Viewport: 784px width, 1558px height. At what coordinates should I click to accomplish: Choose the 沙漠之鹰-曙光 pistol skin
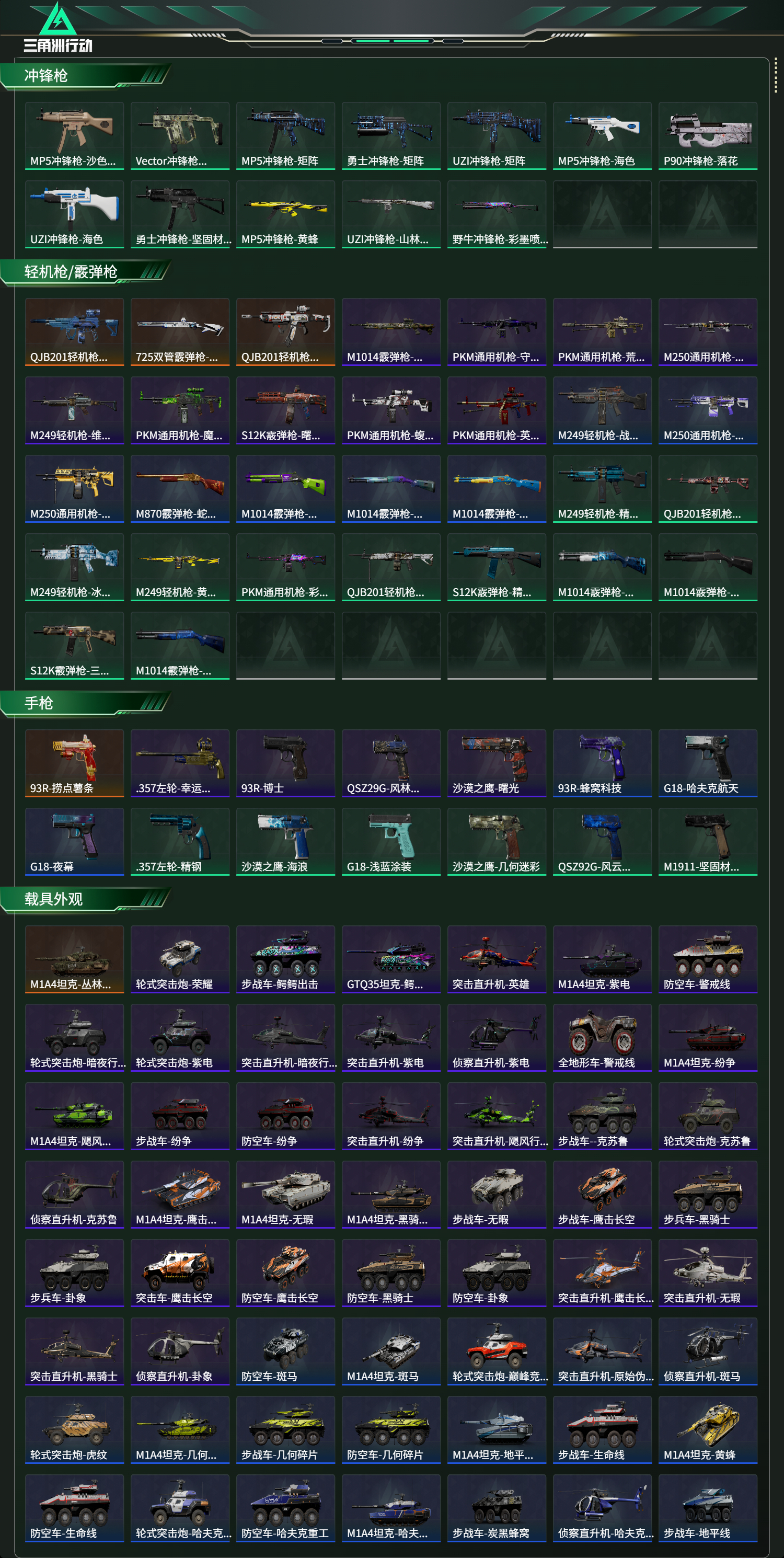[x=496, y=763]
